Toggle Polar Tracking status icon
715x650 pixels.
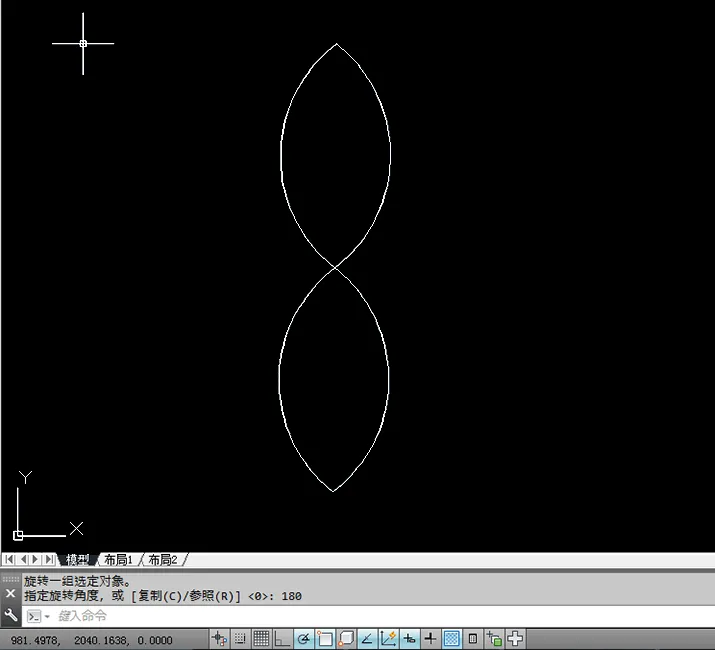pyautogui.click(x=304, y=639)
